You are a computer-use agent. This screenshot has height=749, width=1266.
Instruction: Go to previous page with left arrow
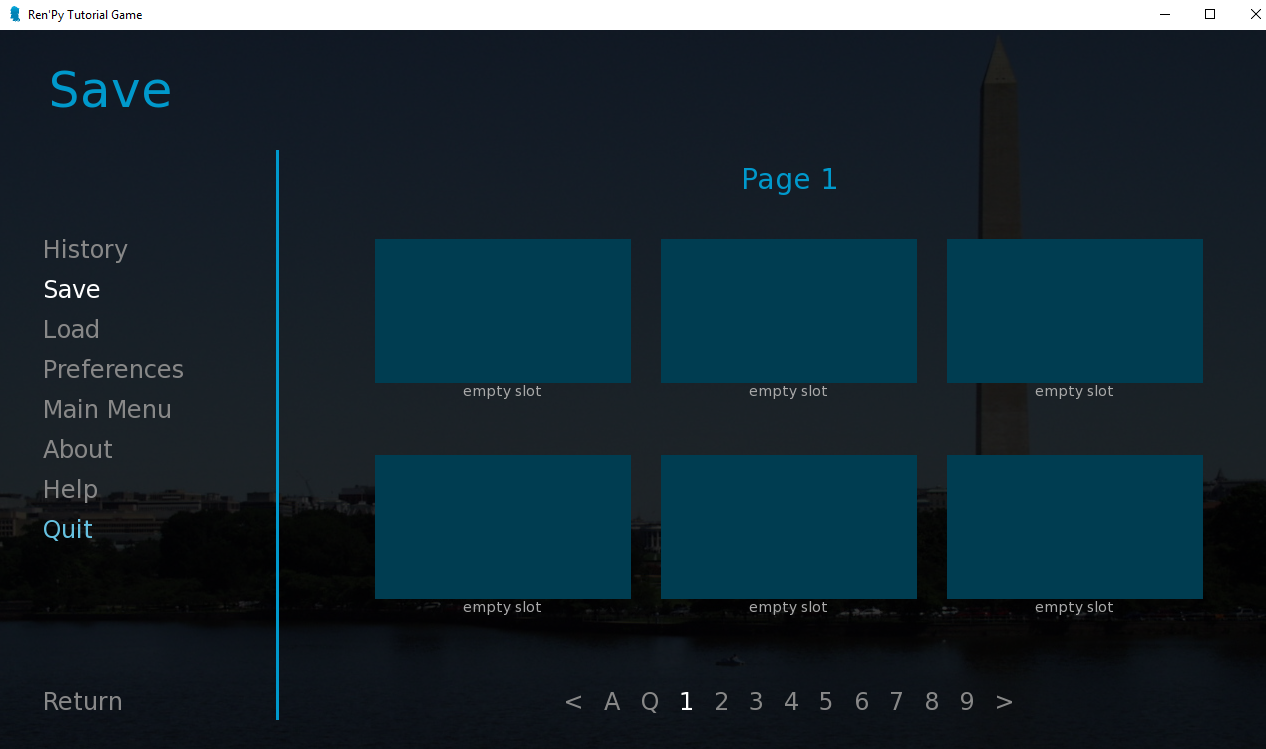pyautogui.click(x=573, y=701)
